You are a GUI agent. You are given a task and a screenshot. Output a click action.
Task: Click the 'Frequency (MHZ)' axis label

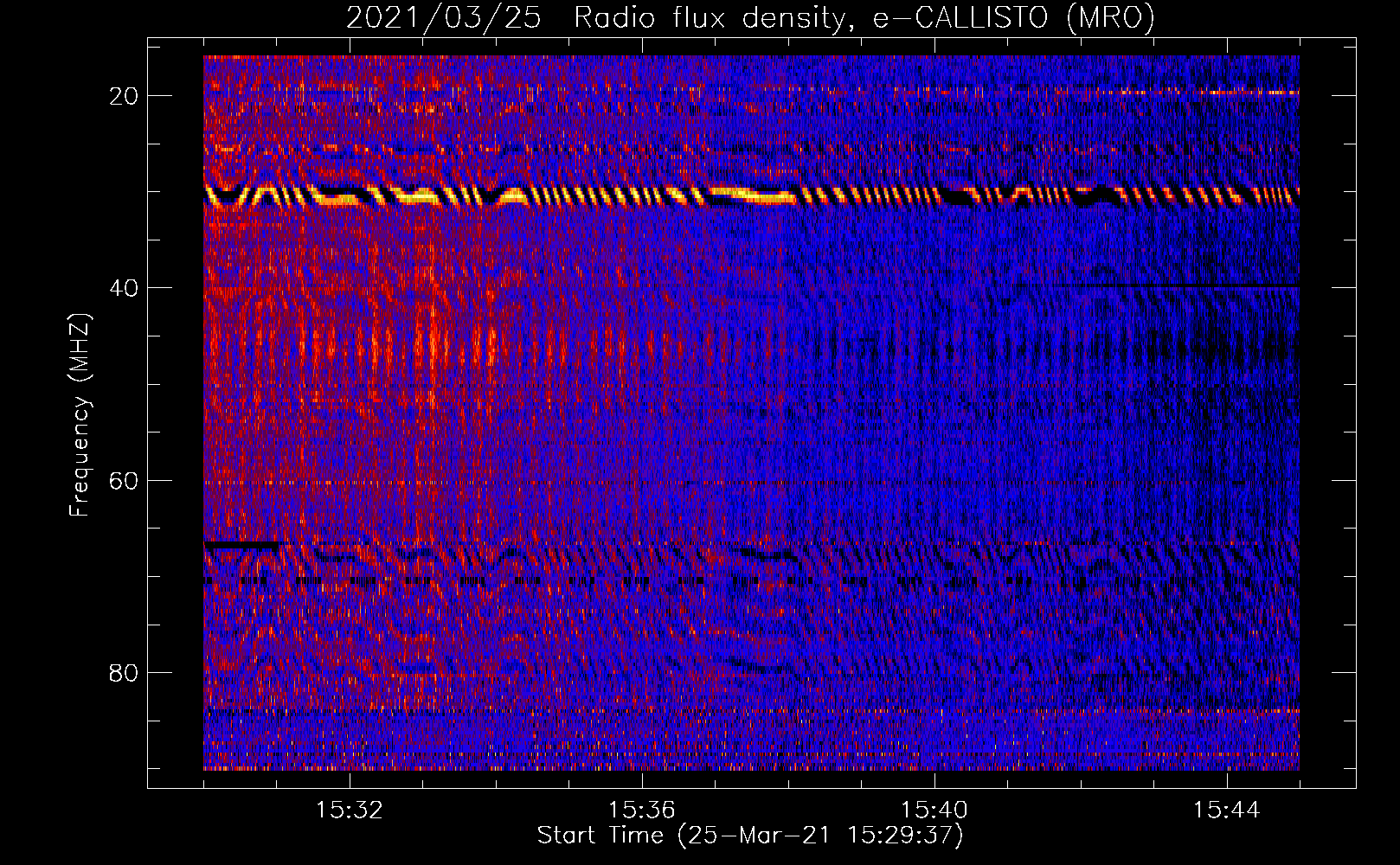(x=80, y=415)
